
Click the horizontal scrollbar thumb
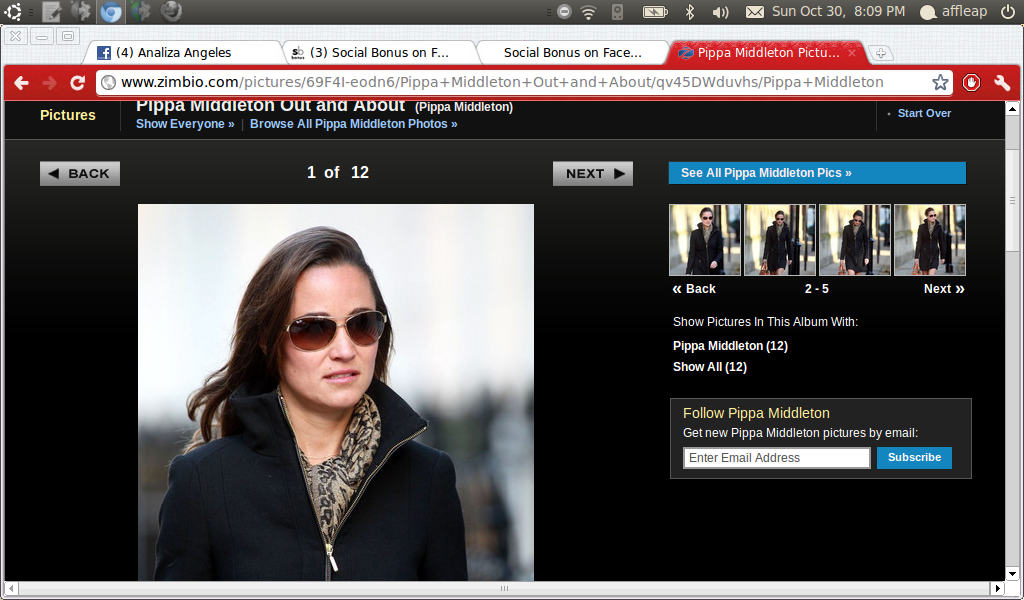click(504, 588)
